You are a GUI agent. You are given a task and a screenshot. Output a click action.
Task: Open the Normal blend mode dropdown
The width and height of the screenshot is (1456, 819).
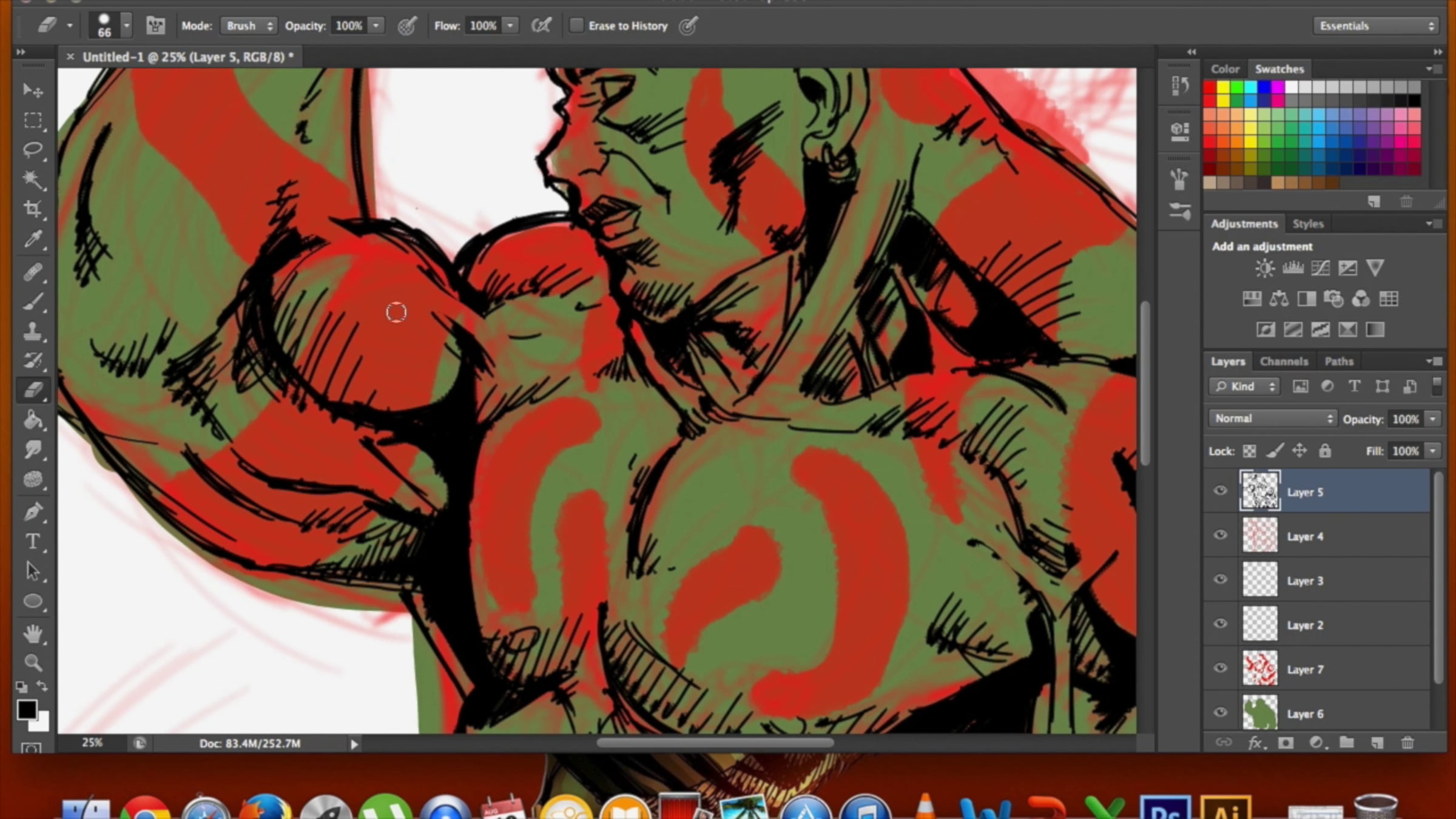pyautogui.click(x=1272, y=419)
